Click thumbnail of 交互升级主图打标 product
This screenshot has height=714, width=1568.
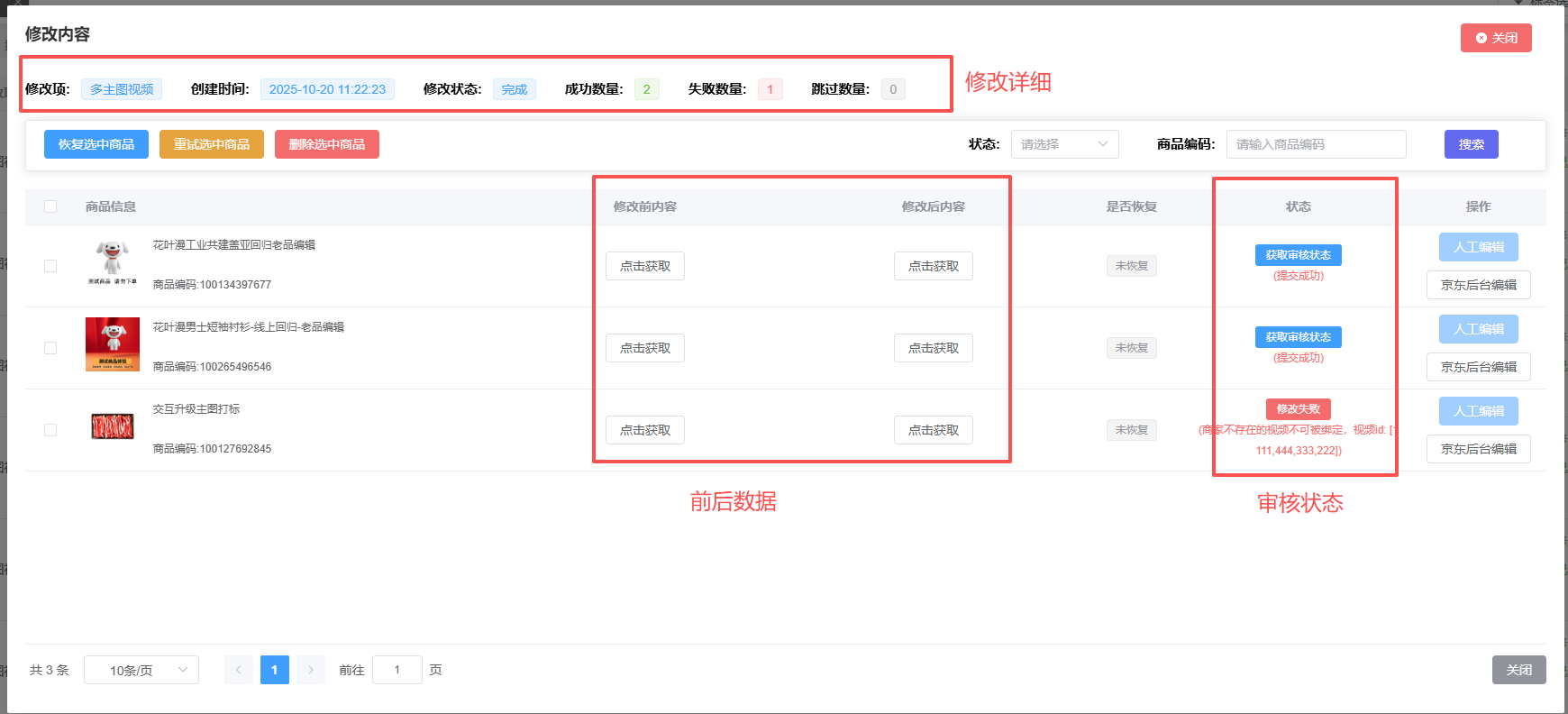tap(113, 426)
